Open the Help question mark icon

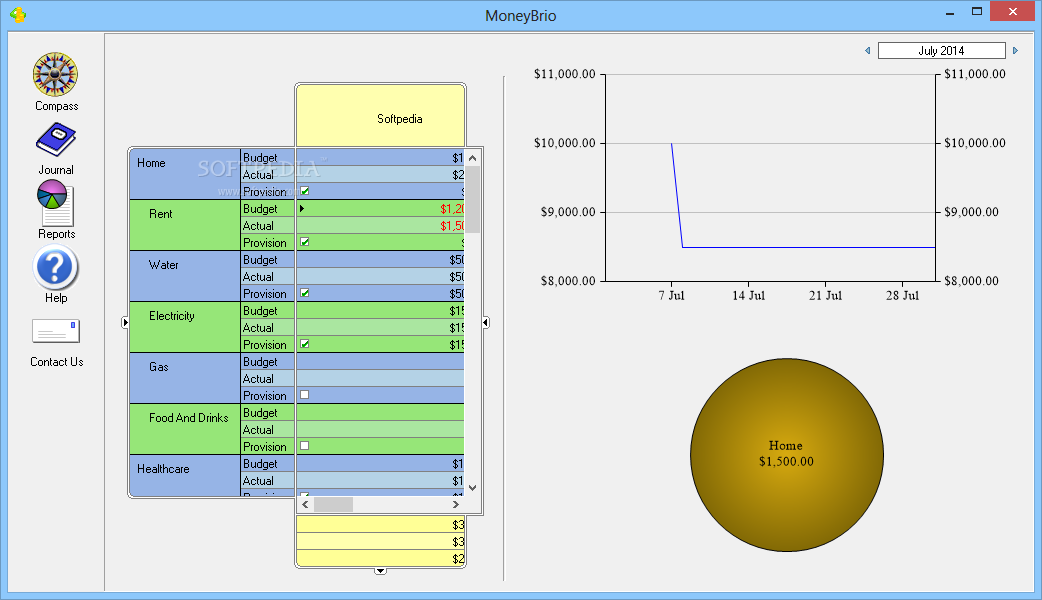(x=56, y=268)
